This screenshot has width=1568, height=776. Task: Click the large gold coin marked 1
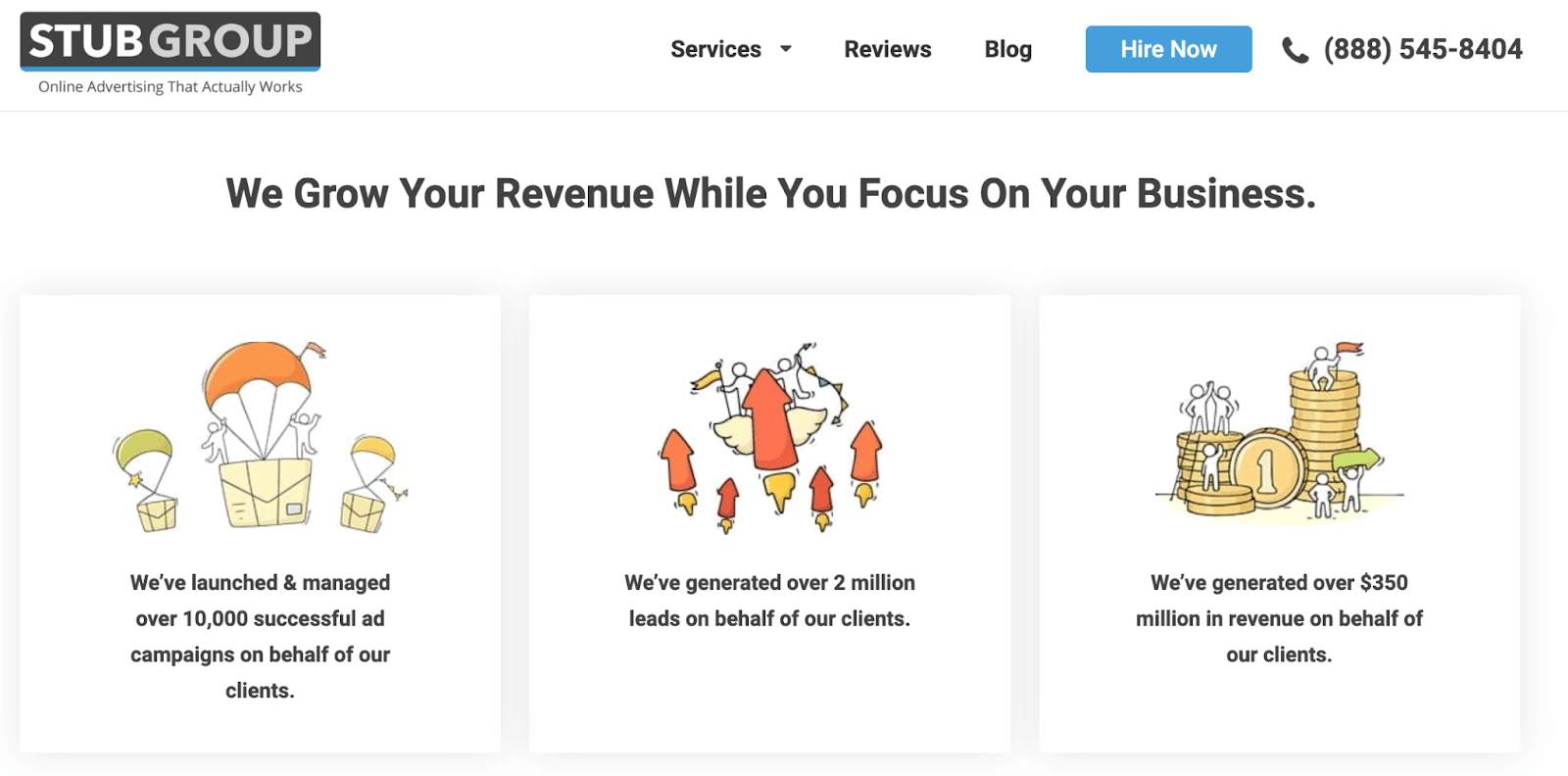[x=1267, y=470]
